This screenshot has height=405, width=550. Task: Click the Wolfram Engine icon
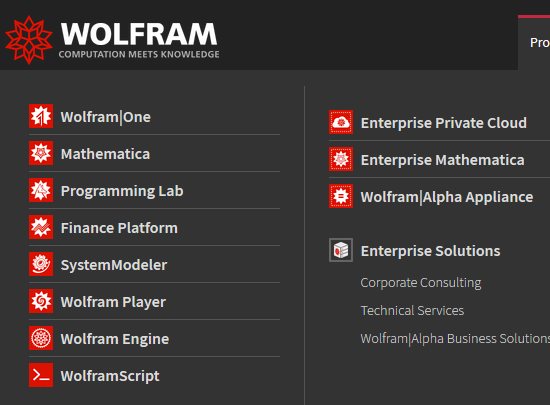coord(41,338)
